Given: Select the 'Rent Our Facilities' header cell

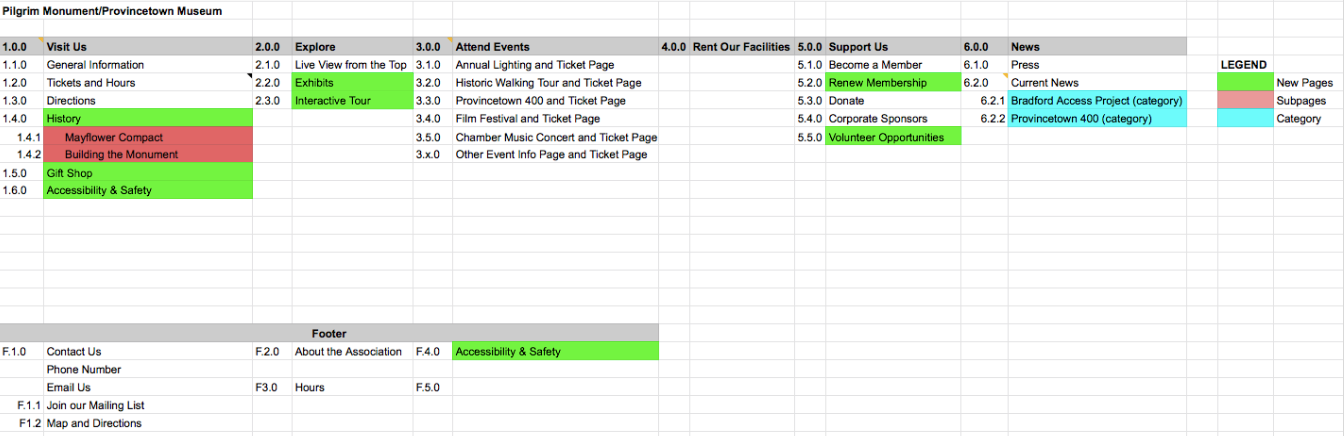Looking at the screenshot, I should pyautogui.click(x=741, y=47).
